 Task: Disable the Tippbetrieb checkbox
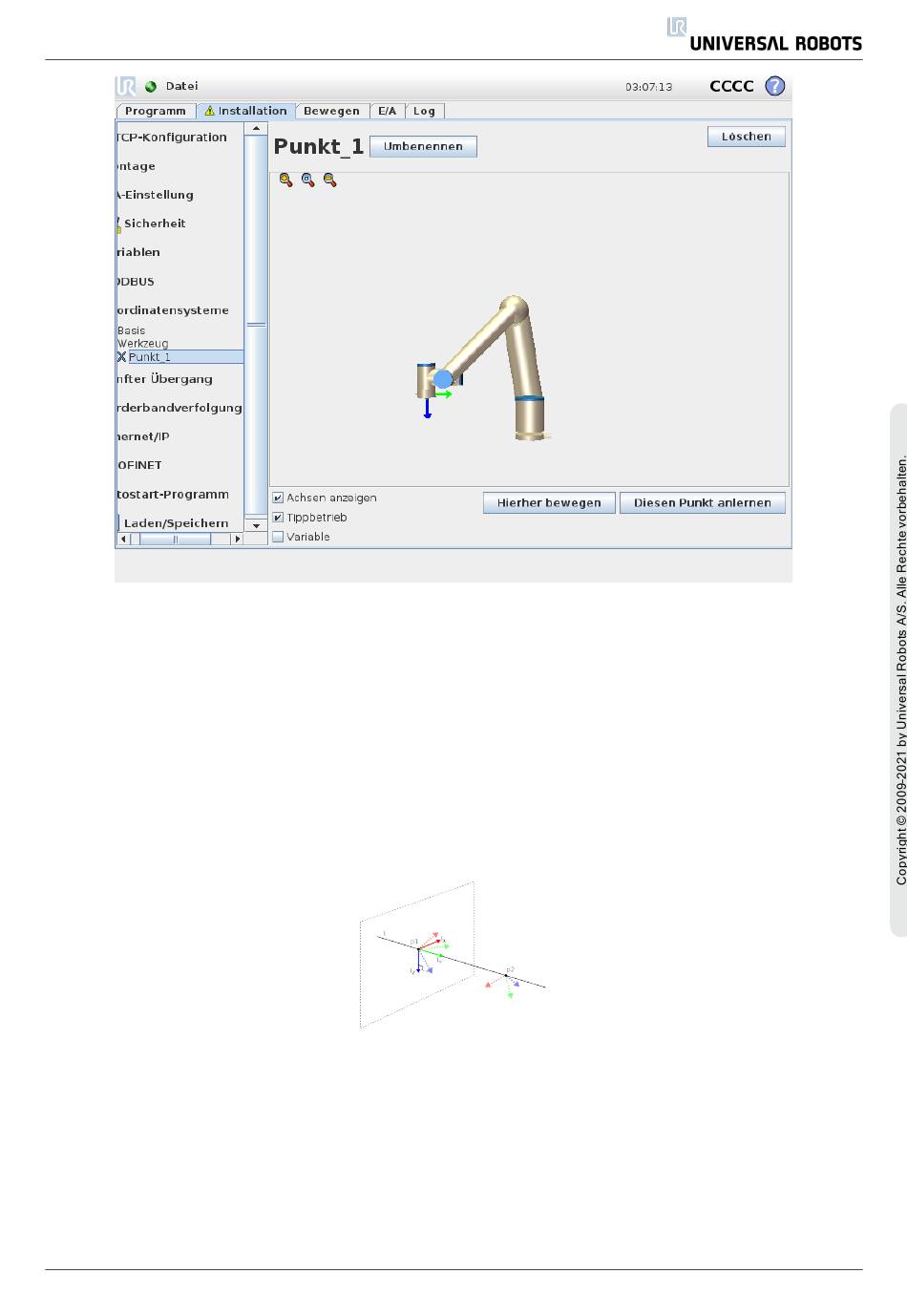278,518
